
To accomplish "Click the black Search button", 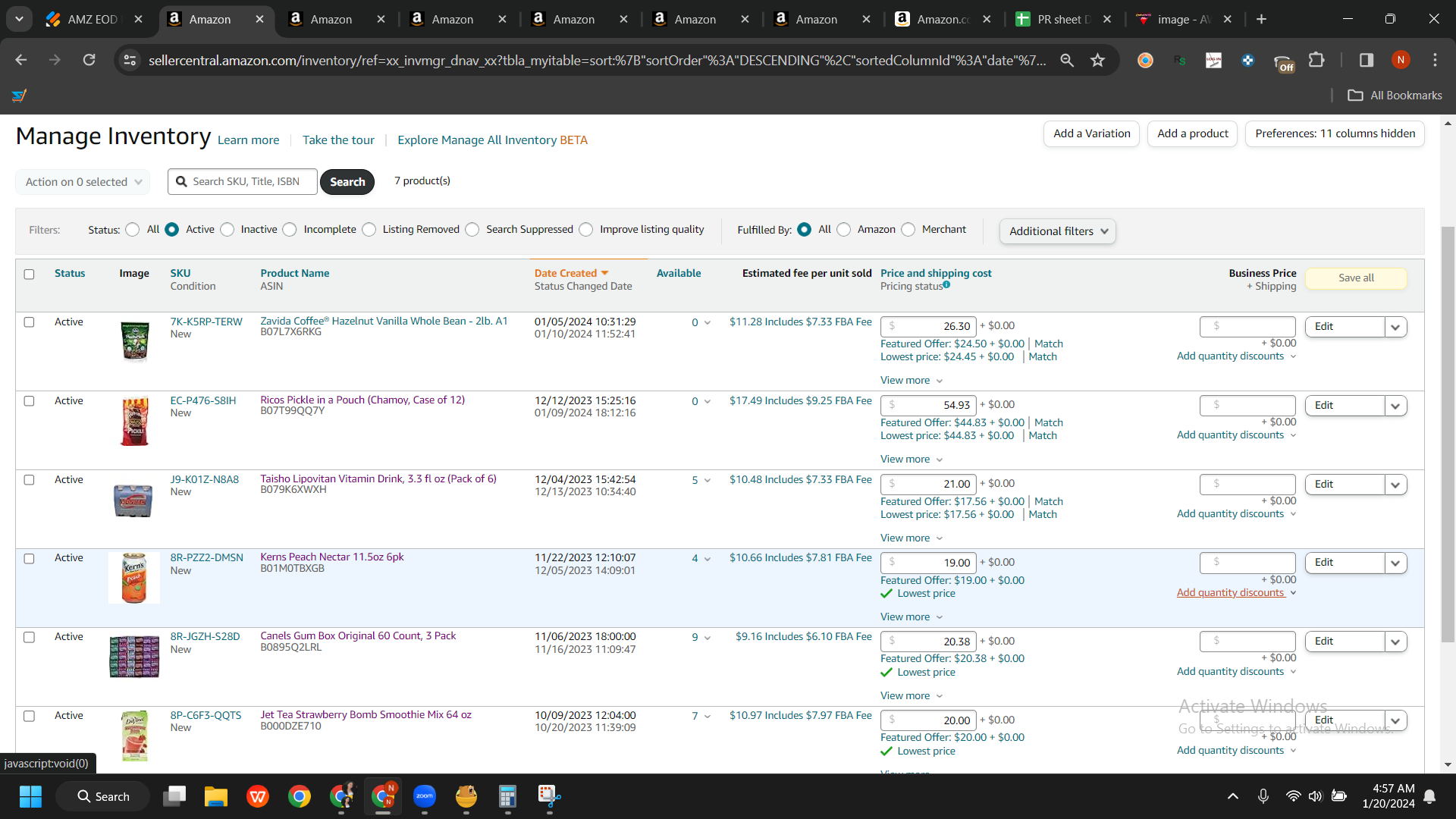I will click(347, 182).
